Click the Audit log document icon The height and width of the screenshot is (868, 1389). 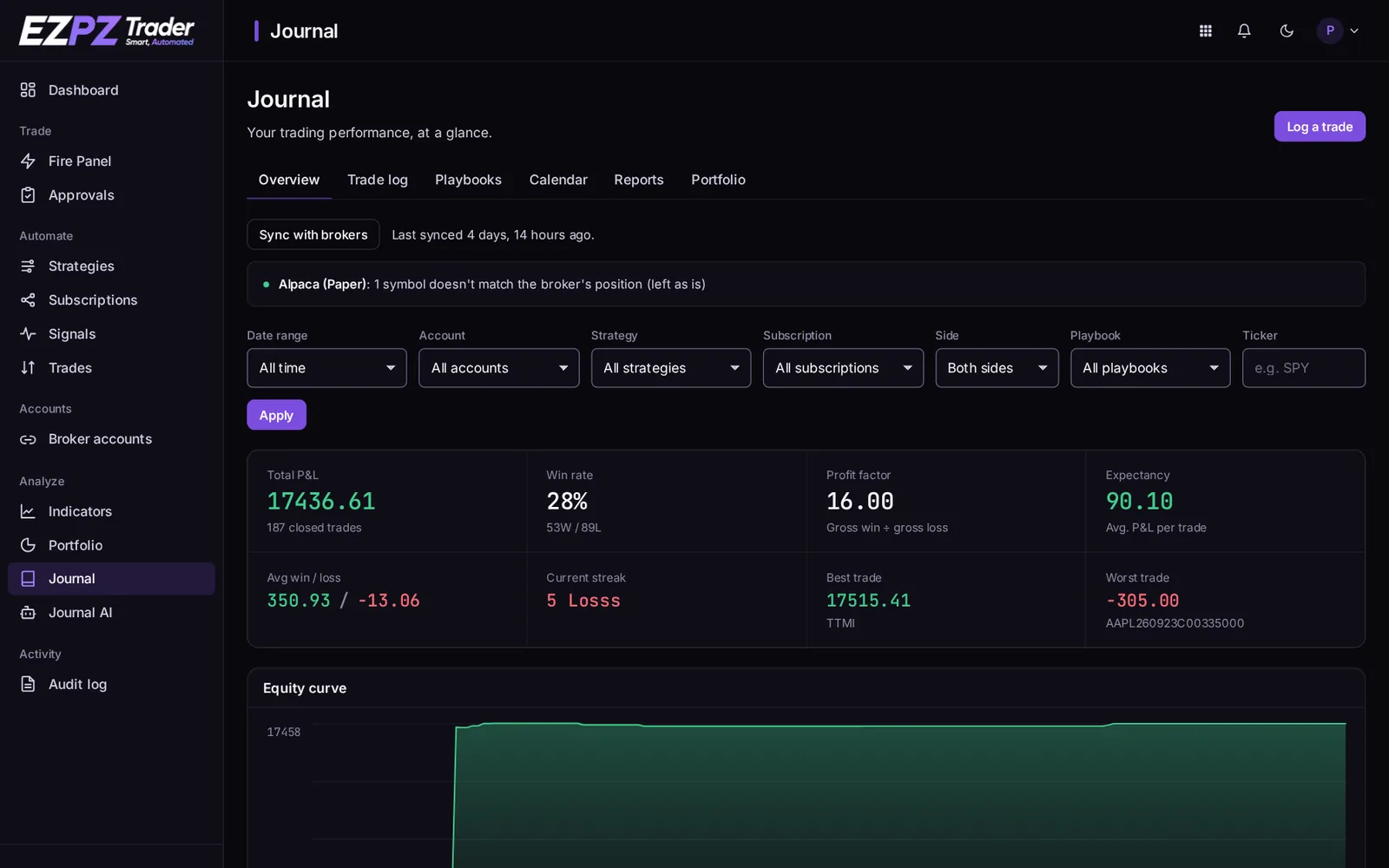28,684
